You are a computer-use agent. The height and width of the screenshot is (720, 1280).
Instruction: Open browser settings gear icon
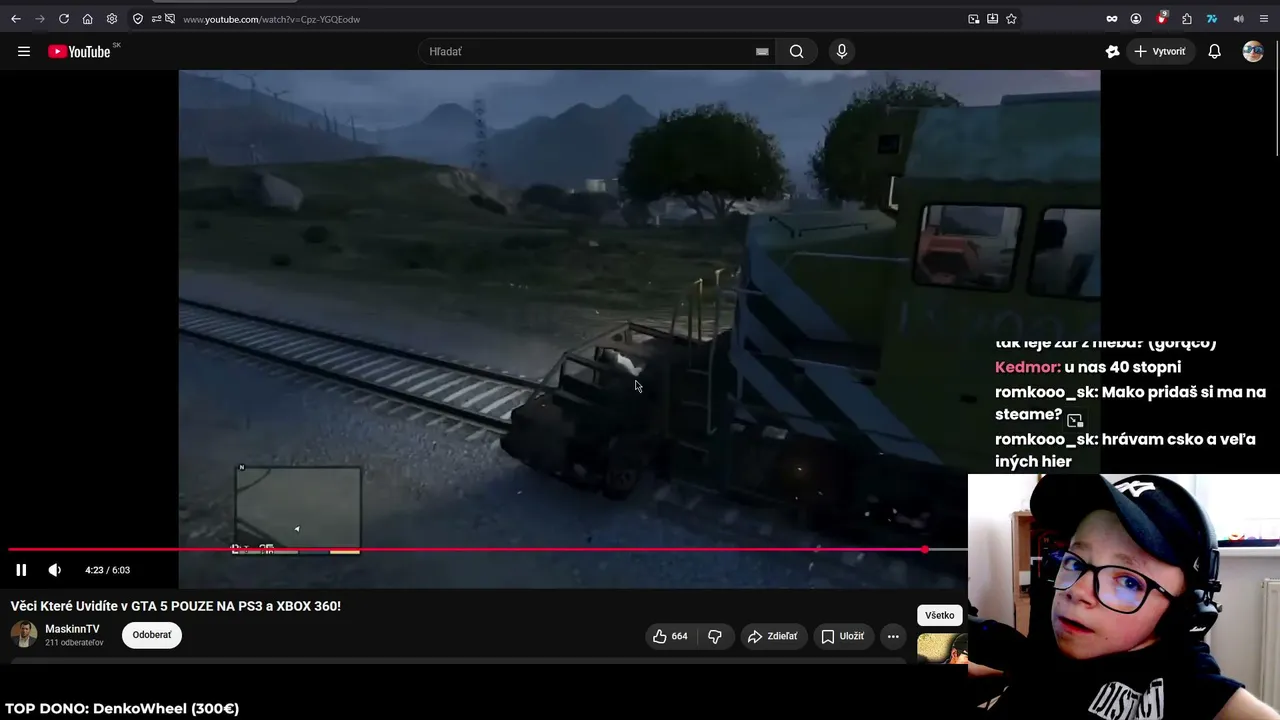click(x=112, y=19)
